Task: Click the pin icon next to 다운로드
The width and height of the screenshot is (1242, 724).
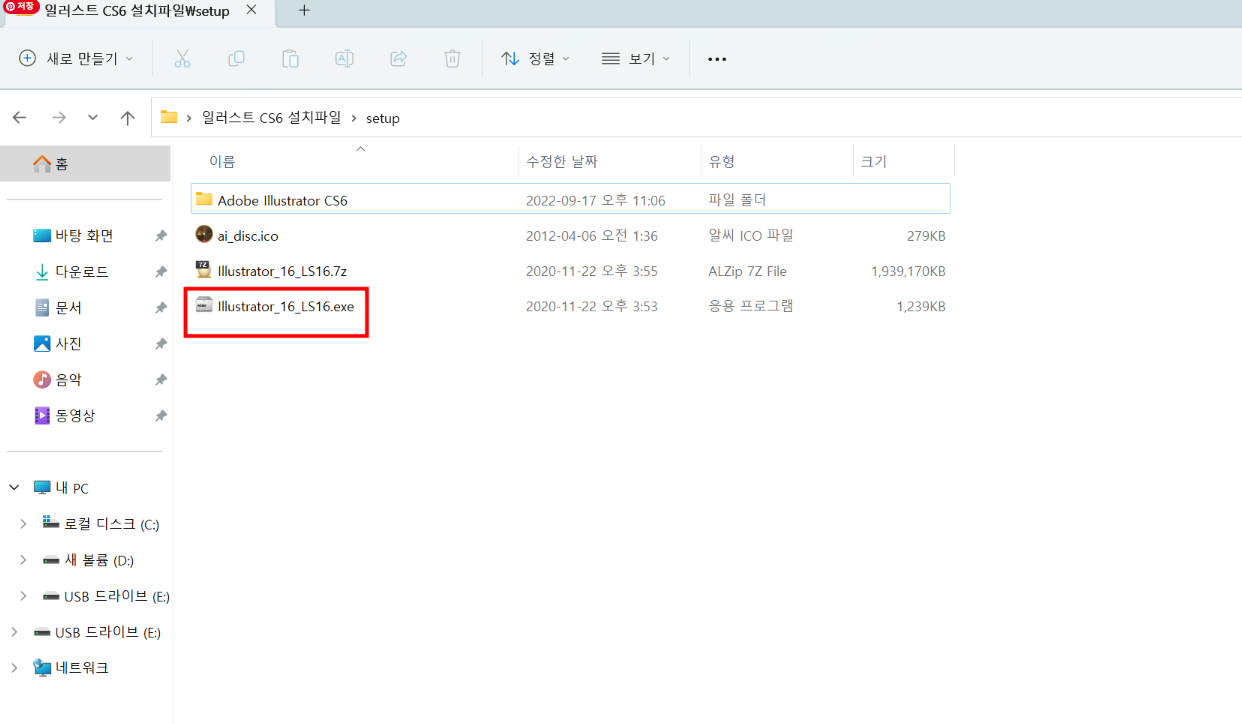Action: [160, 272]
